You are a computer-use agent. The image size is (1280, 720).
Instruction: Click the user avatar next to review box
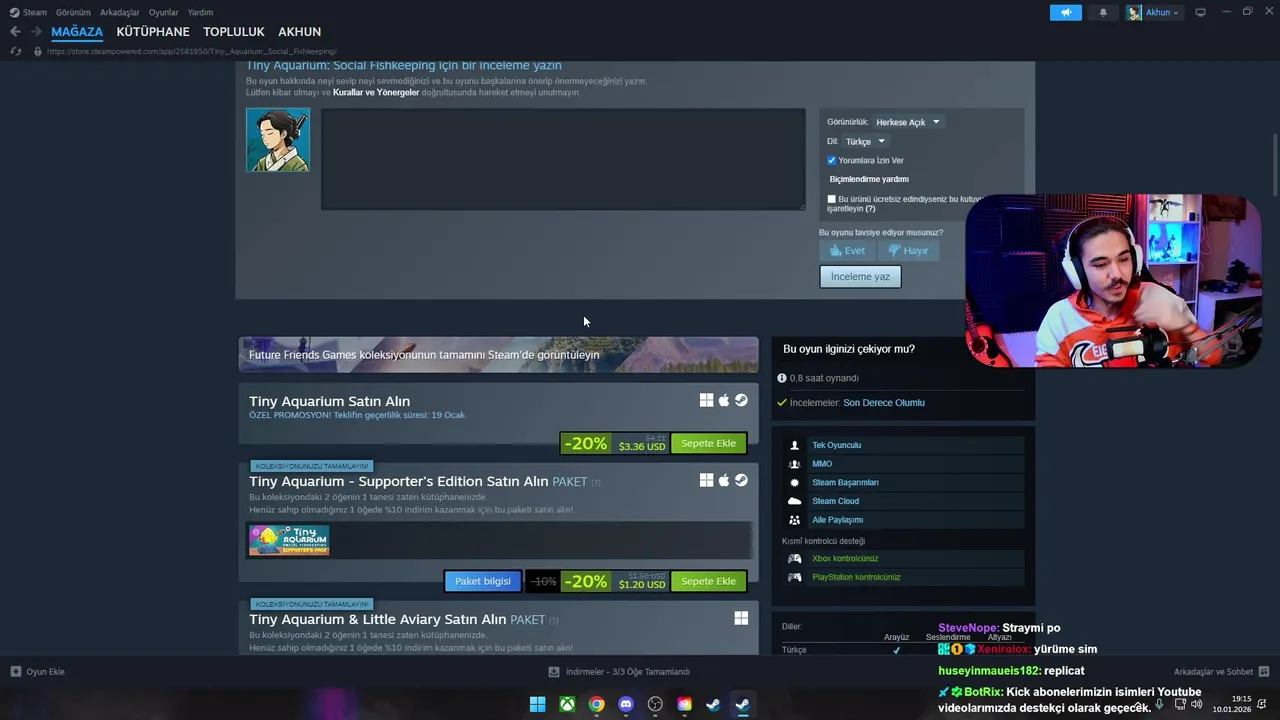point(278,140)
